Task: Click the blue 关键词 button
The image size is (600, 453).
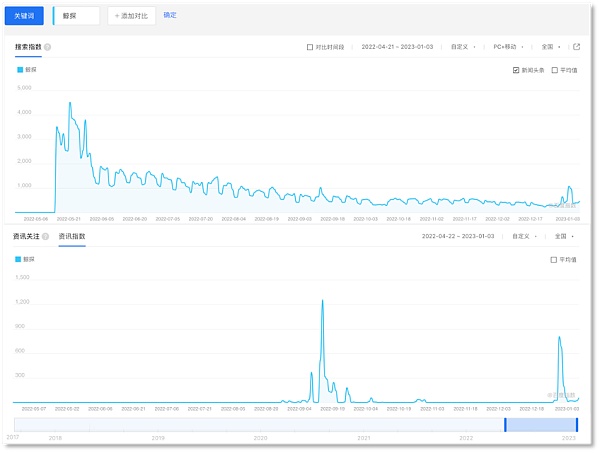Action: click(x=25, y=16)
